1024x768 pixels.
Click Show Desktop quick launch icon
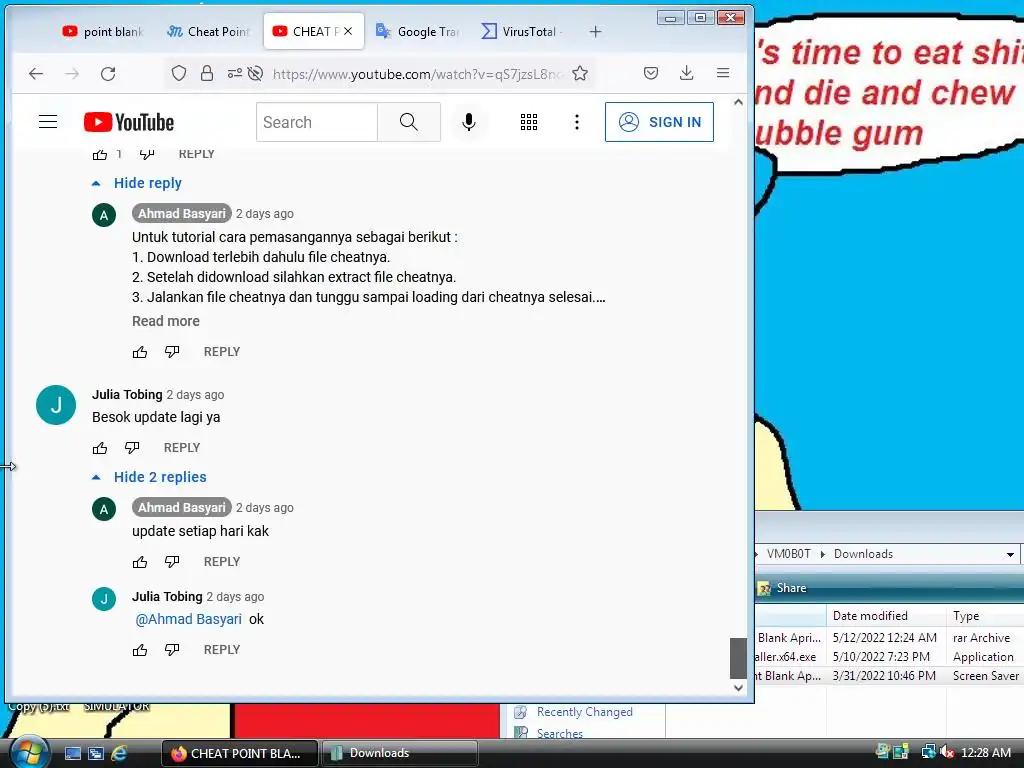pyautogui.click(x=72, y=754)
